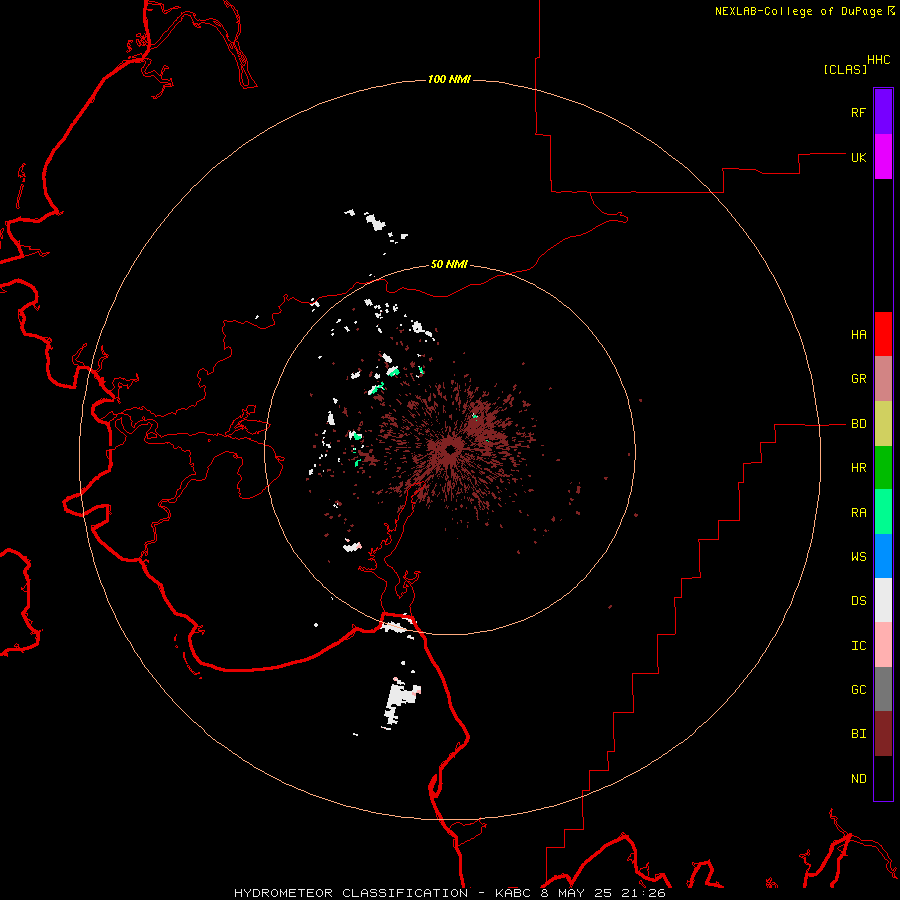Click the RA light green swatch
The width and height of the screenshot is (900, 900).
[883, 512]
